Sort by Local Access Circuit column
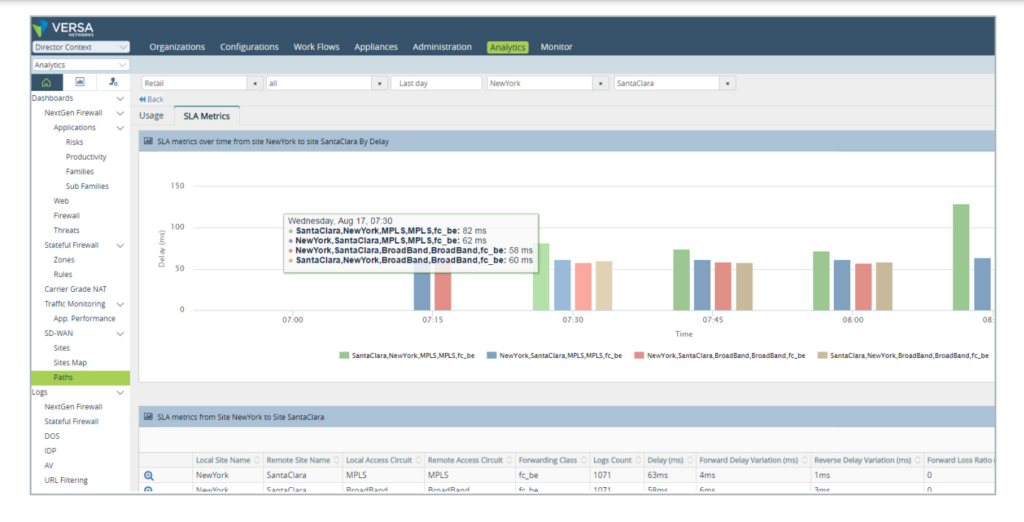Viewport: 1024px width, 522px height. tap(383, 460)
